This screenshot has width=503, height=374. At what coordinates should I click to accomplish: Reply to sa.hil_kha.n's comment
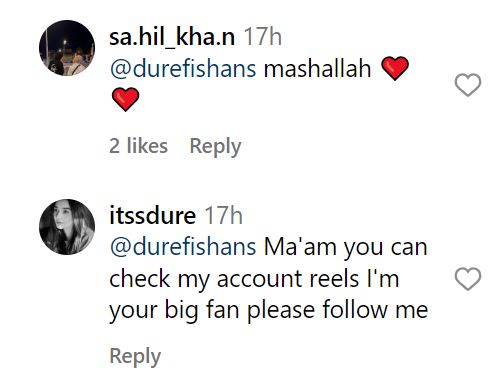tap(215, 146)
